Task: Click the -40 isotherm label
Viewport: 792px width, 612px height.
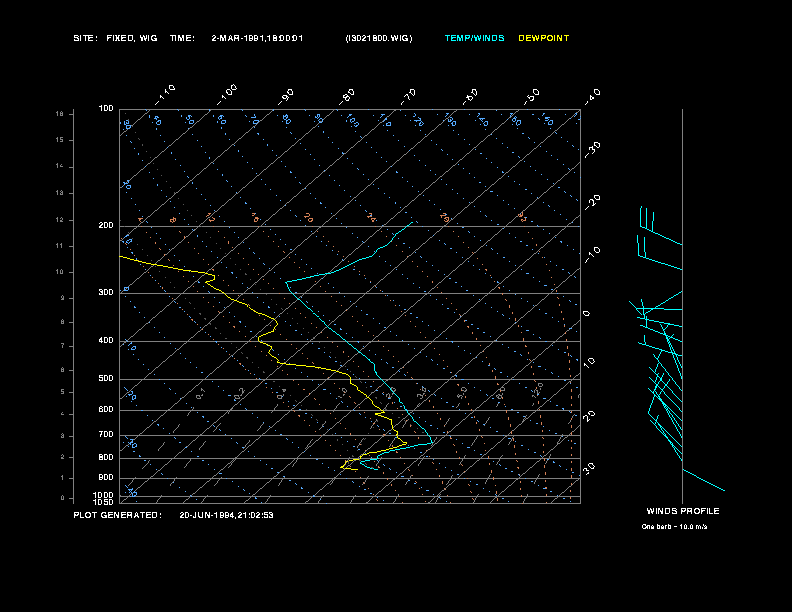Action: (592, 97)
